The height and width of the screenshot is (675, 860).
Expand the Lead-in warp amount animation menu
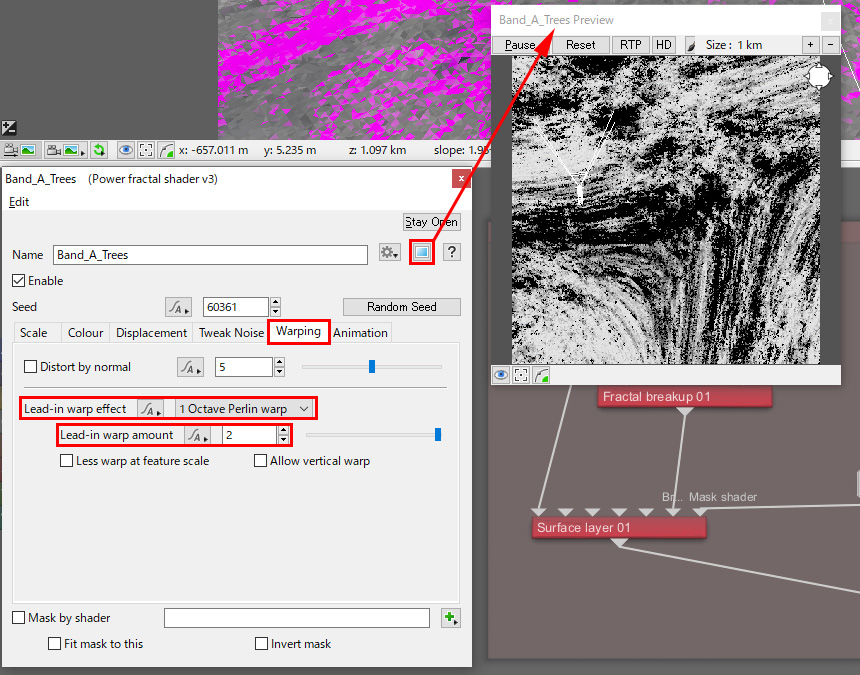click(x=198, y=435)
